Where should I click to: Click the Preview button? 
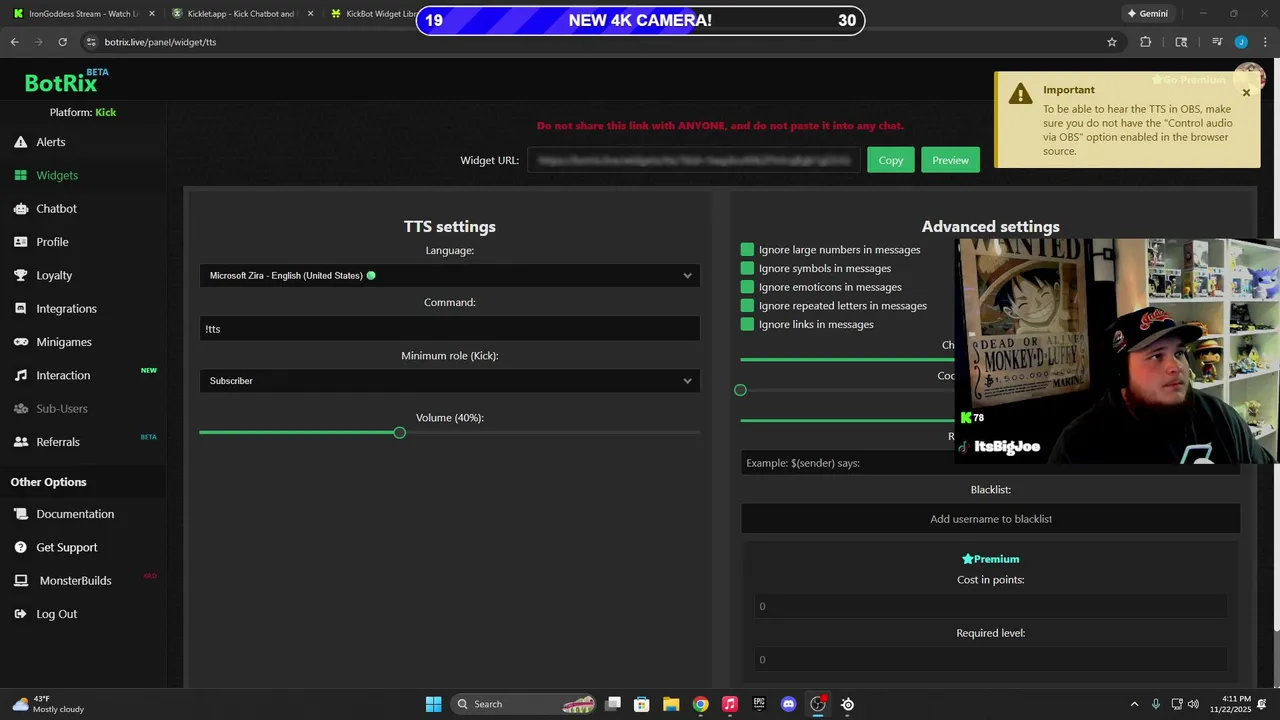pos(950,160)
